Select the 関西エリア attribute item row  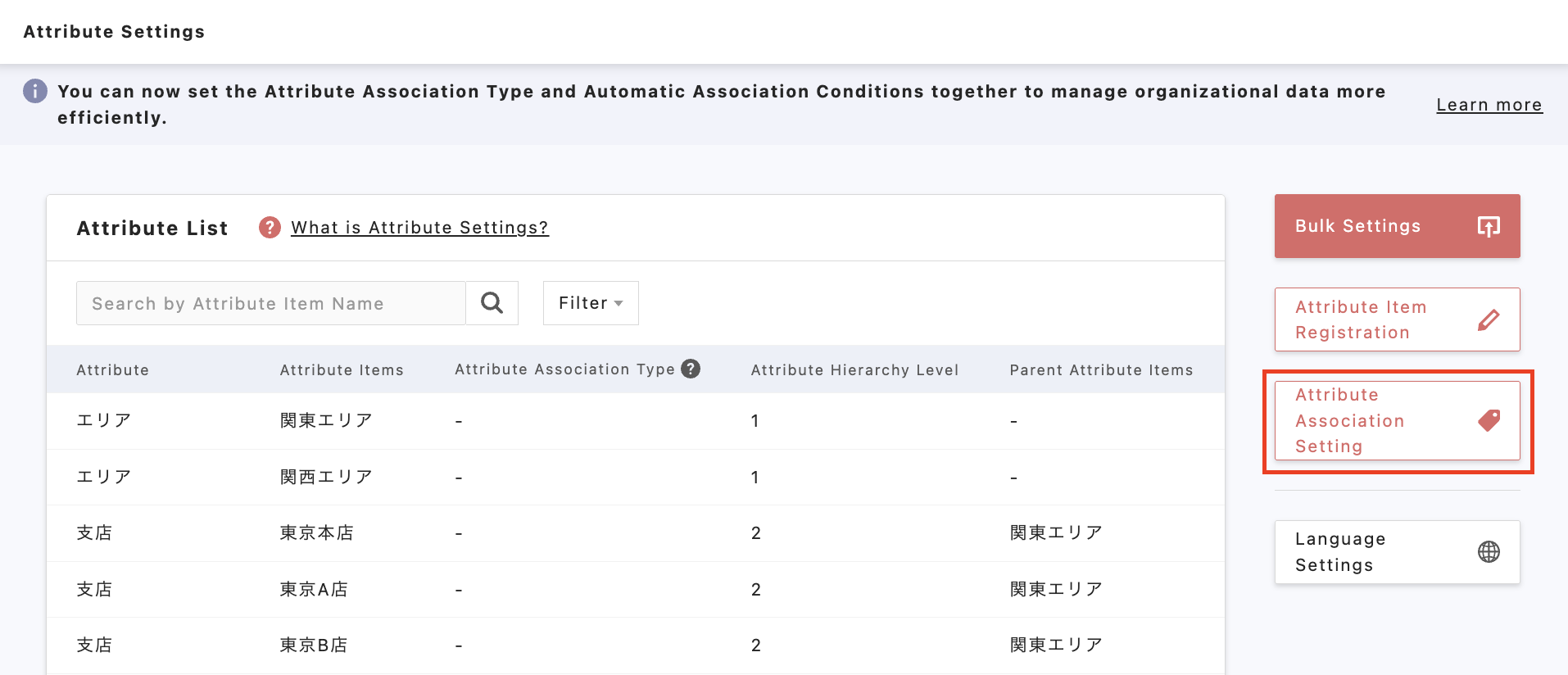[x=326, y=477]
